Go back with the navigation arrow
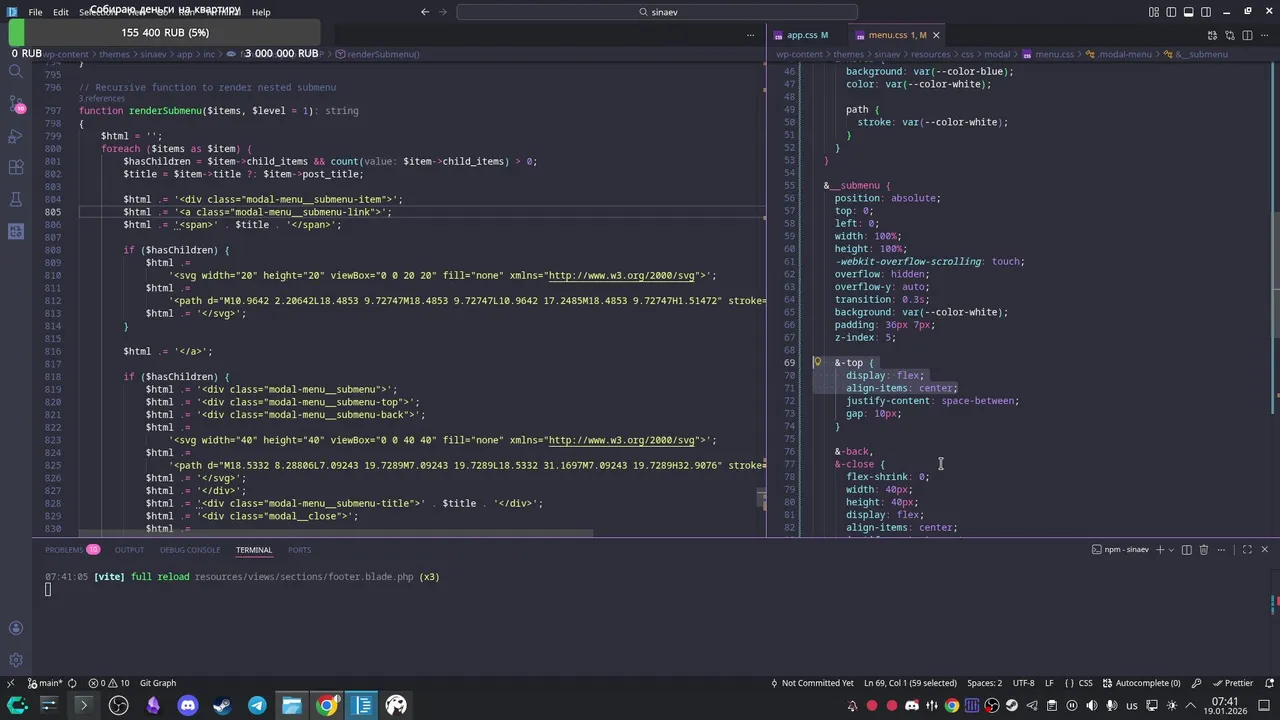 [x=425, y=12]
